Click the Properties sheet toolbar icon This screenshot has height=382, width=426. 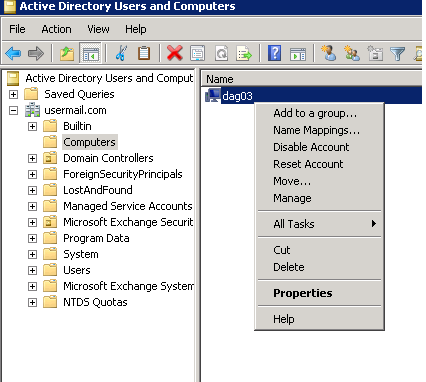tap(198, 53)
